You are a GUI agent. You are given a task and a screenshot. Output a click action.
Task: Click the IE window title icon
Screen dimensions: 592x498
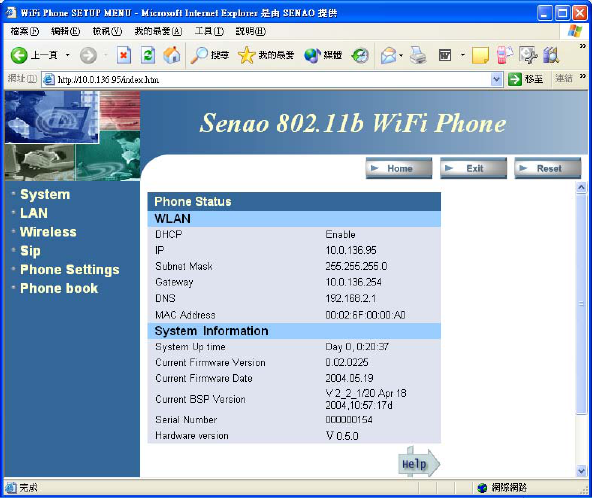[11, 12]
